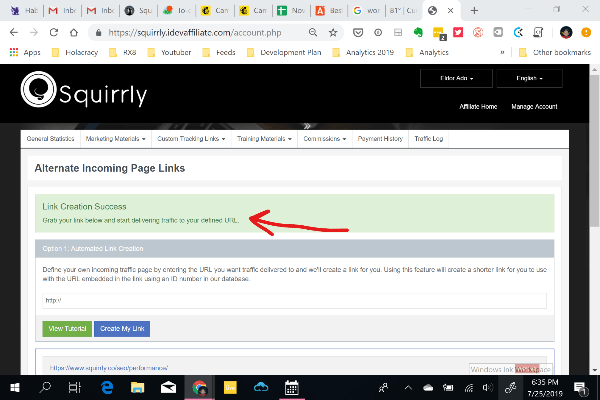Open the browser home page icon
The width and height of the screenshot is (600, 400).
pos(73,33)
